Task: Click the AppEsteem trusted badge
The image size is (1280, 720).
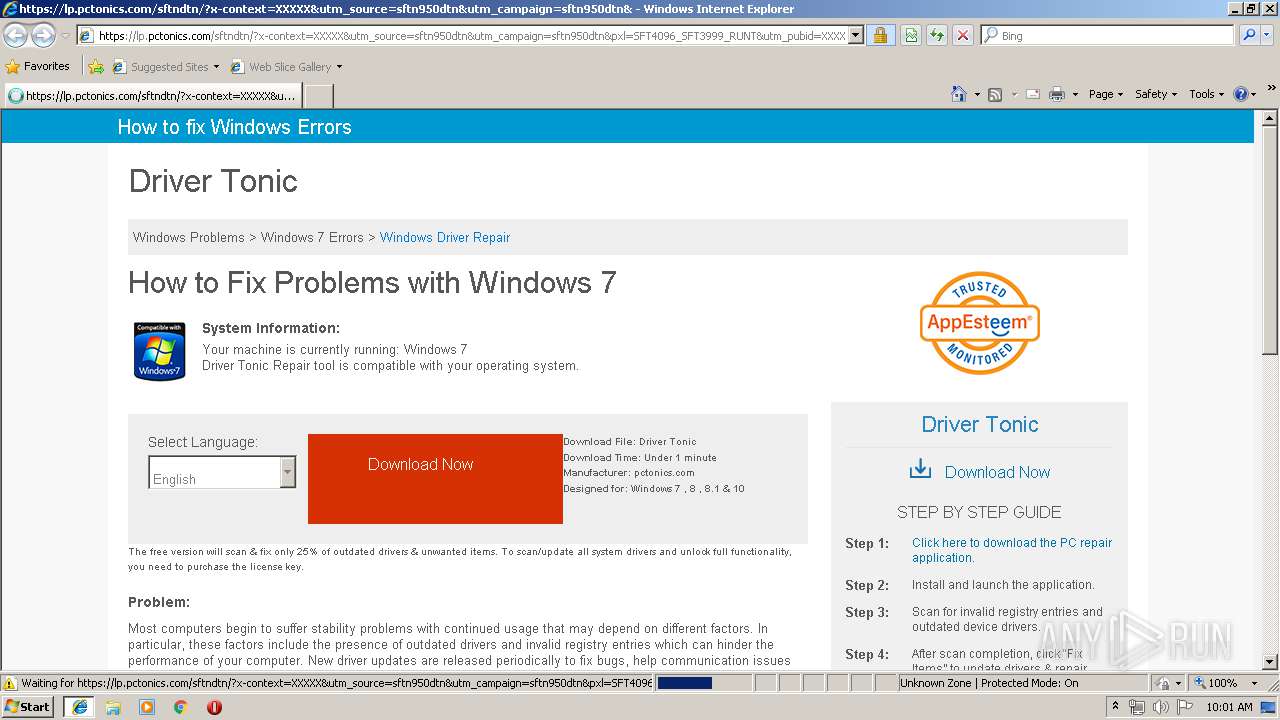Action: pos(979,323)
